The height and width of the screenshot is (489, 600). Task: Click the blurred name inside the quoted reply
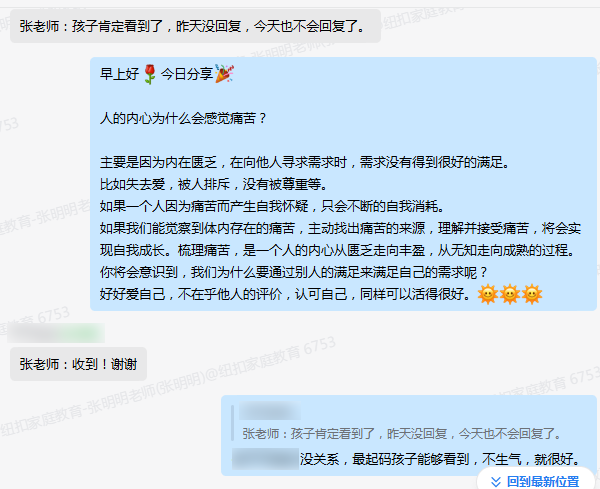(270, 411)
